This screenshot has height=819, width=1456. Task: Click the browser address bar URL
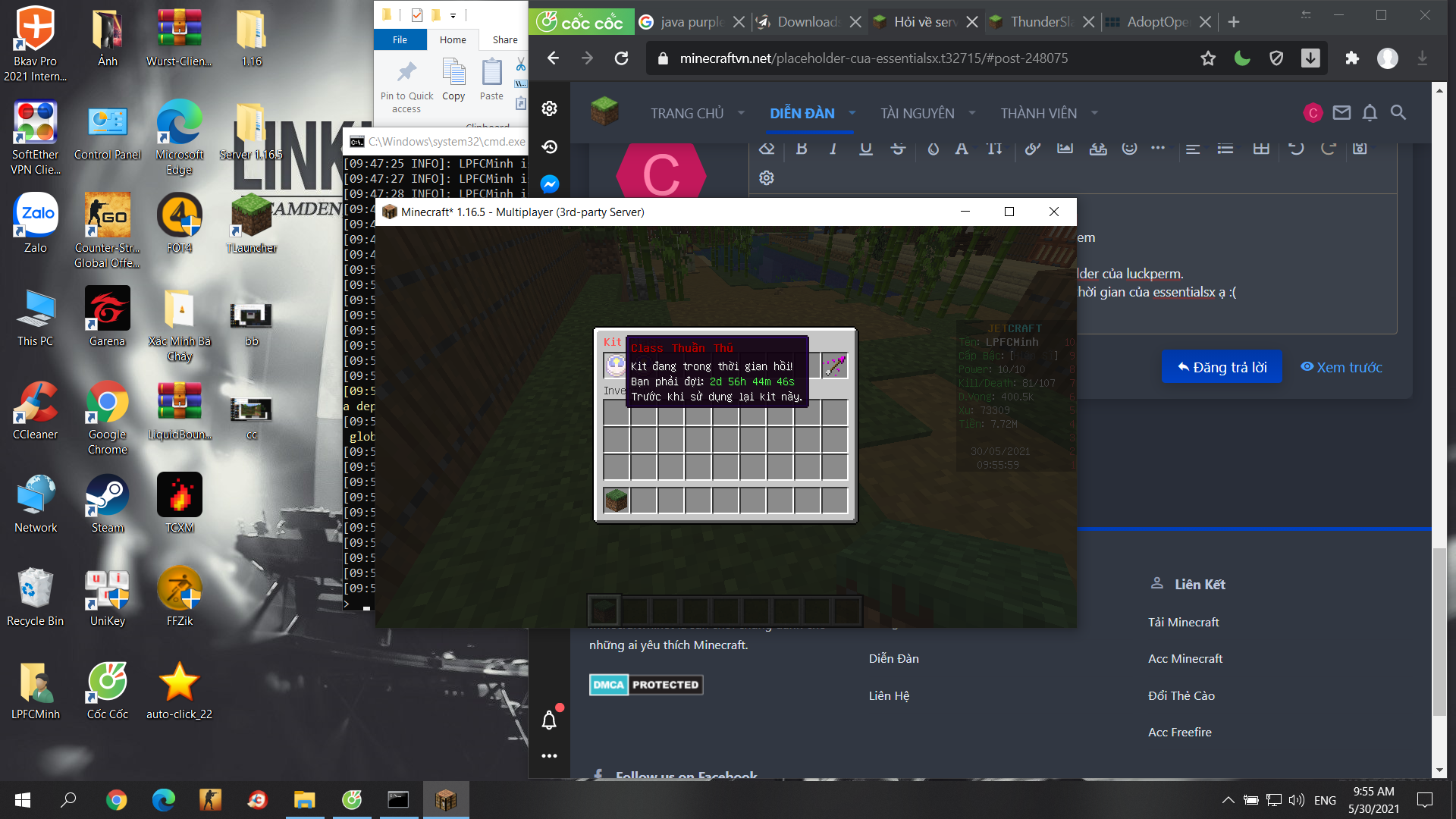pyautogui.click(x=874, y=58)
